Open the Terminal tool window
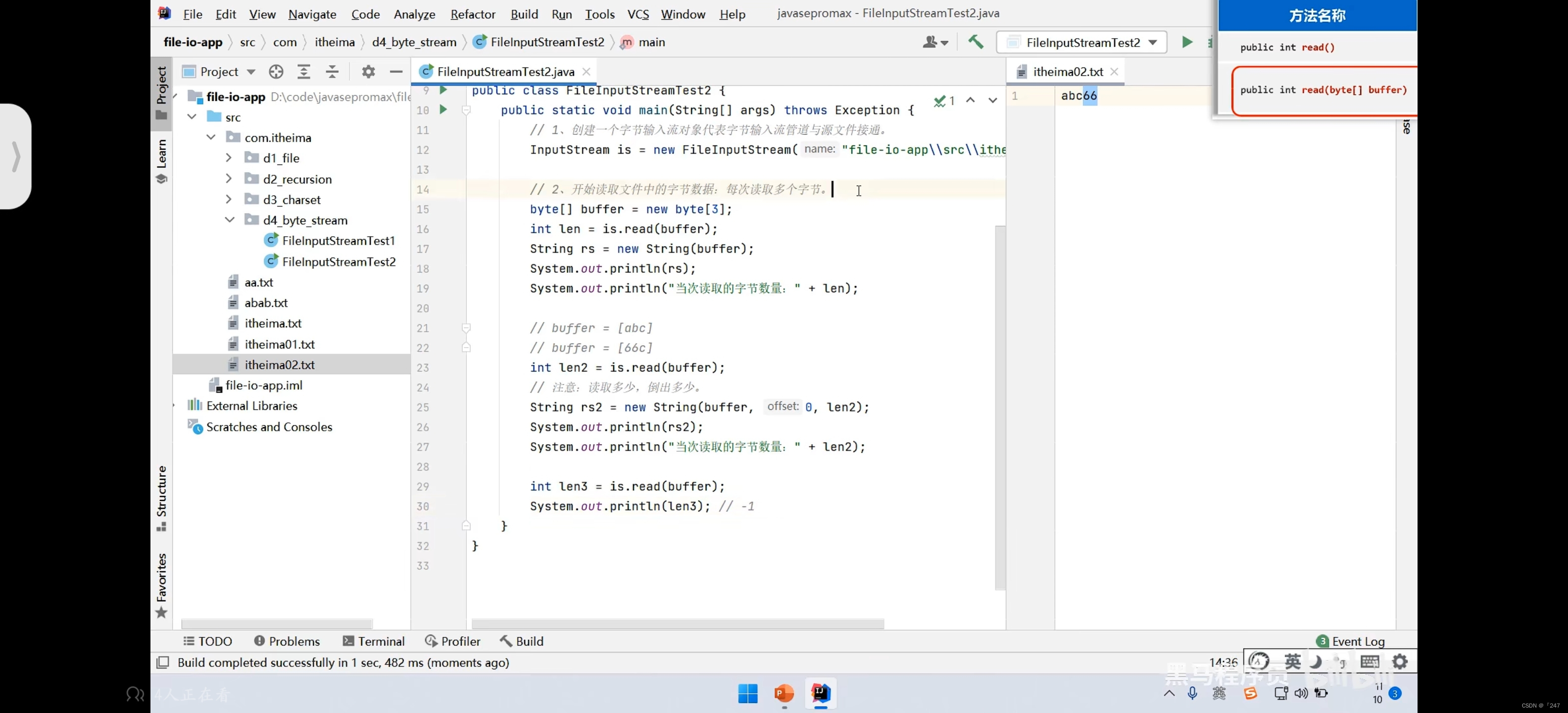This screenshot has height=713, width=1568. pos(374,641)
